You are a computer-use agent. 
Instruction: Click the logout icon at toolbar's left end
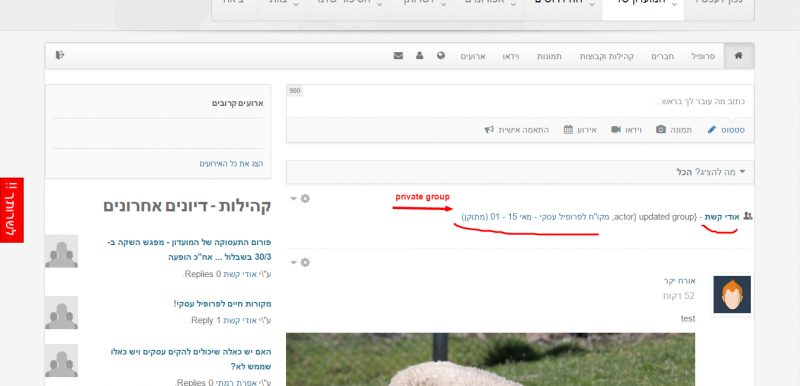tap(60, 55)
